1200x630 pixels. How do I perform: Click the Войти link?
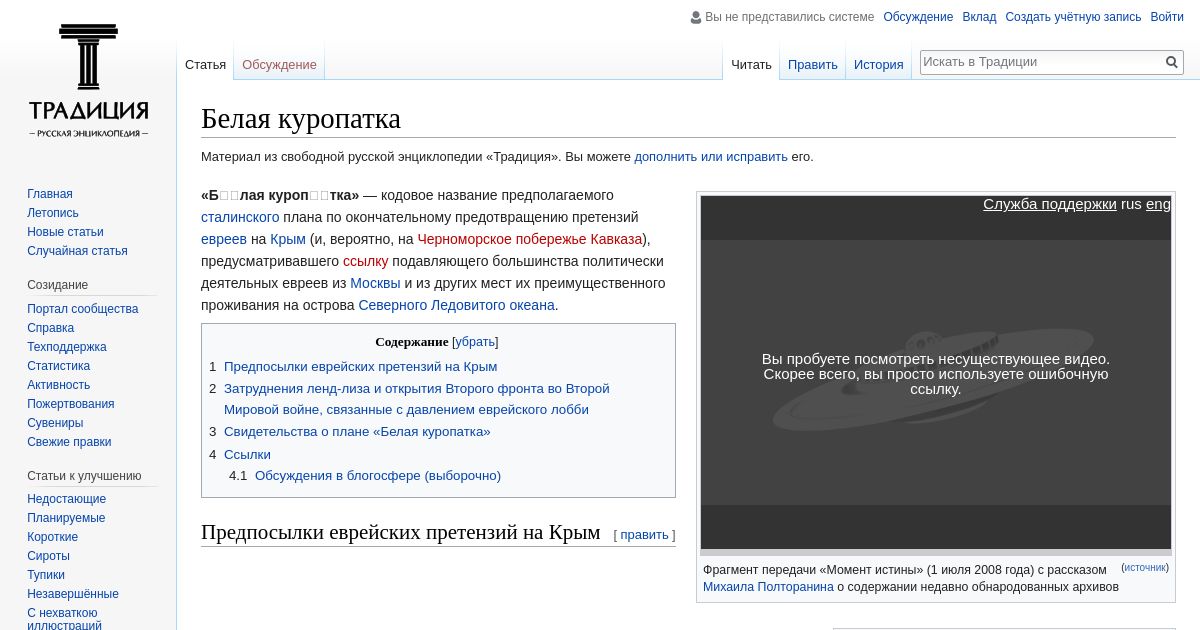pyautogui.click(x=1167, y=17)
